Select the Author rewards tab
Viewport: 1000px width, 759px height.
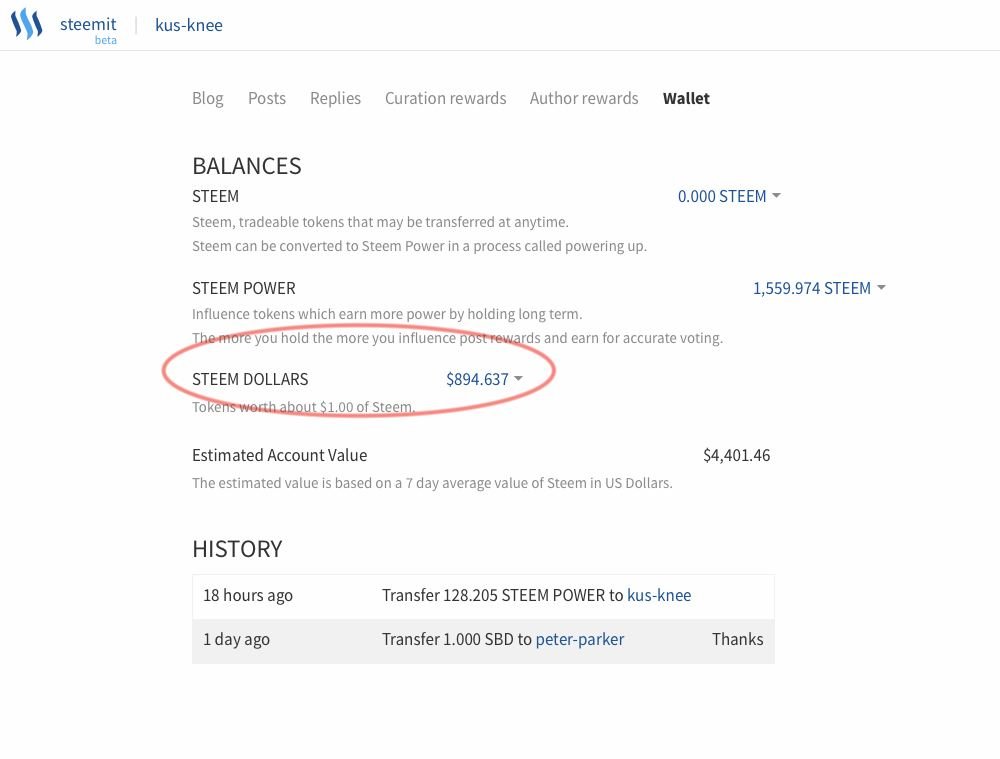point(584,98)
